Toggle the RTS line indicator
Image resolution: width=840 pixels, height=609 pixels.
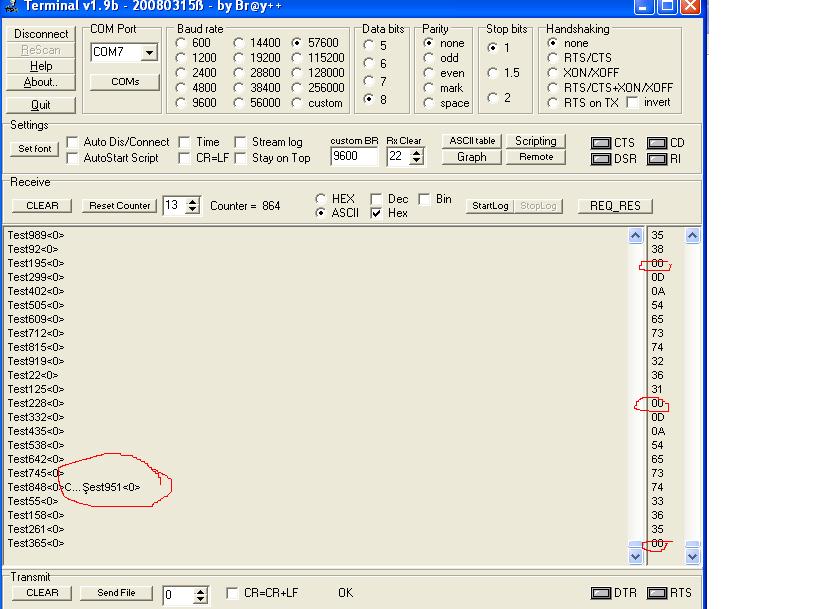click(x=657, y=593)
